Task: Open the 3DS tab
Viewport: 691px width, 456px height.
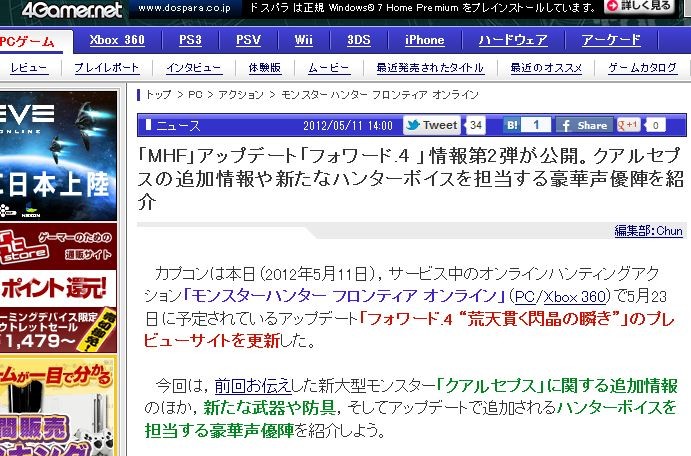Action: (359, 40)
